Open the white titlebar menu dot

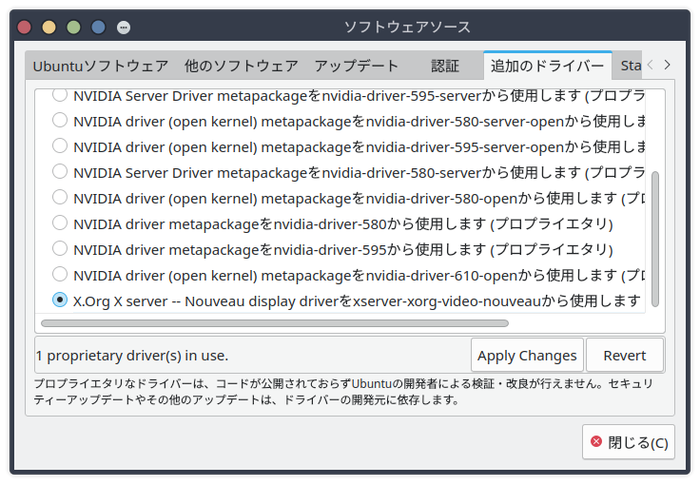[123, 28]
